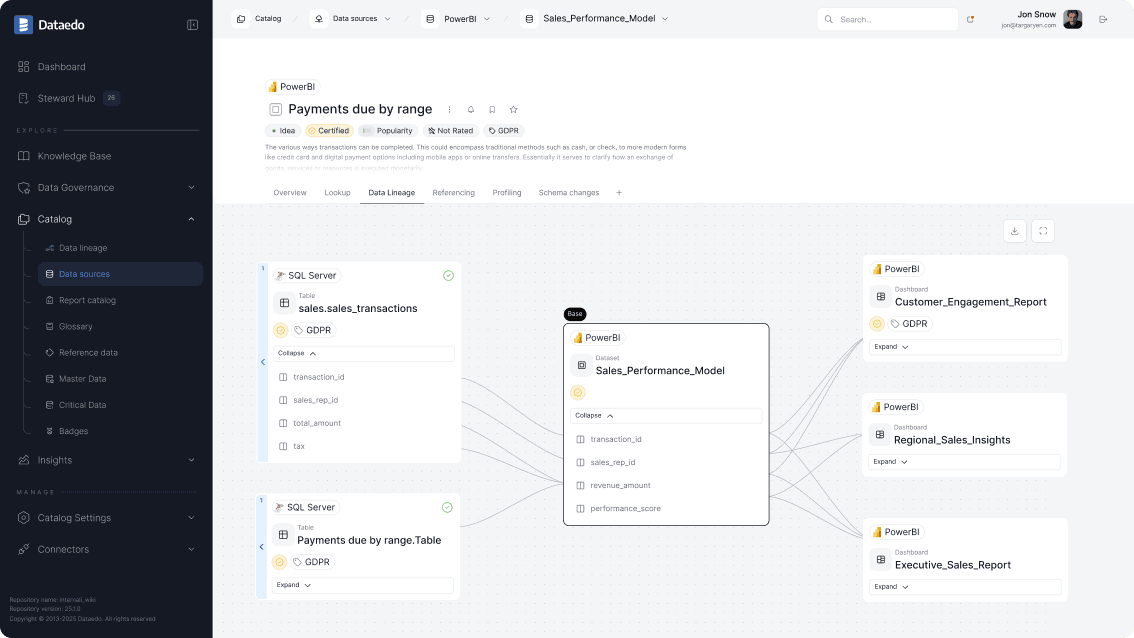Click the verified checkmark on SQL Server node

coord(448,275)
